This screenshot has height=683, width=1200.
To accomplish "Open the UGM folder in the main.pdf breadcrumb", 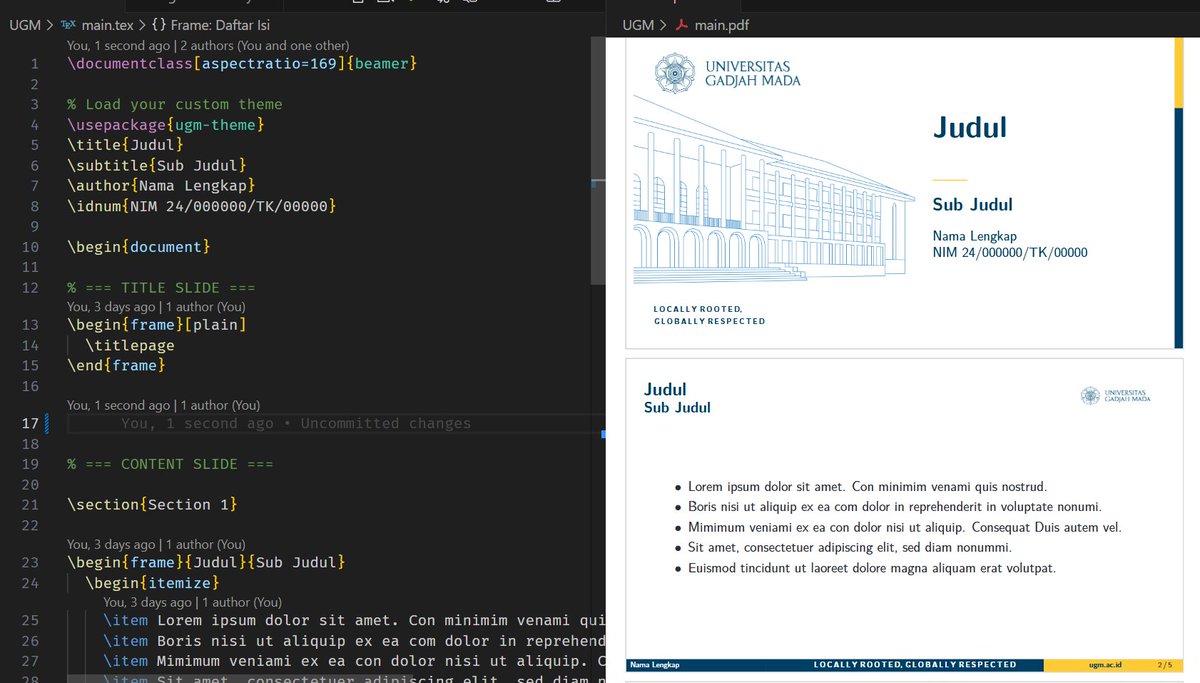I will click(638, 25).
